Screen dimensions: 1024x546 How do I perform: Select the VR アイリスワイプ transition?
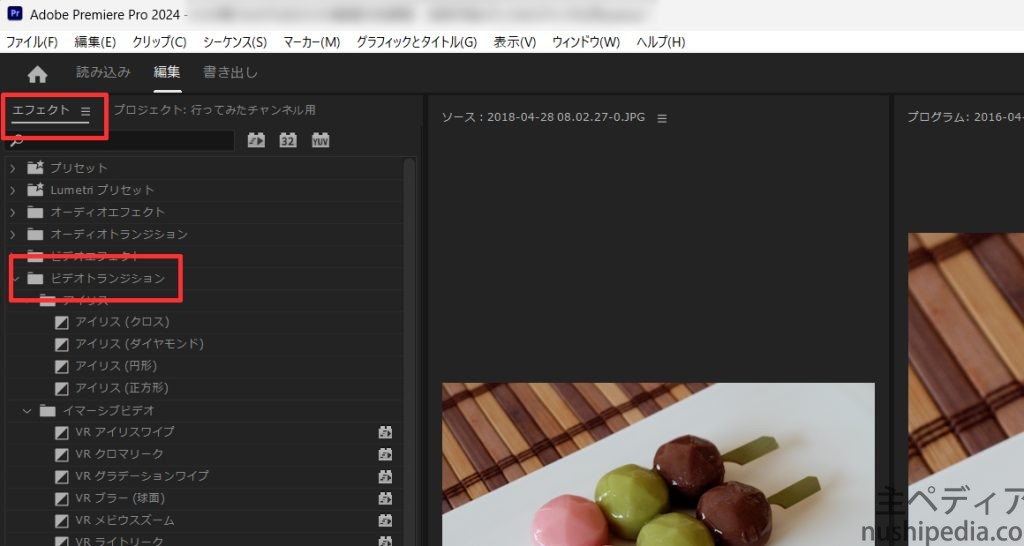click(124, 432)
